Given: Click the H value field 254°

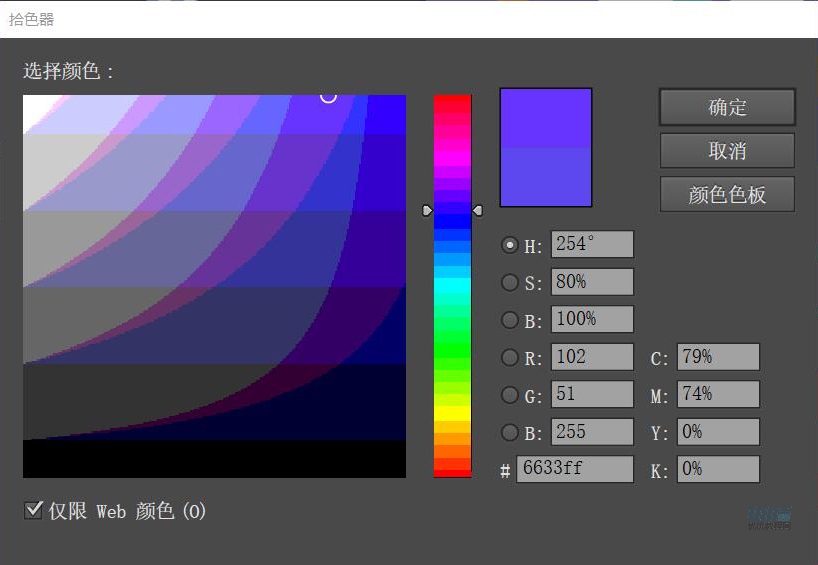Looking at the screenshot, I should [x=592, y=245].
